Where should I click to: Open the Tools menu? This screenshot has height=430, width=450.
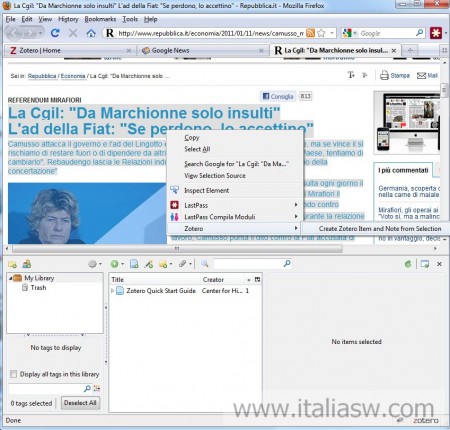(130, 19)
